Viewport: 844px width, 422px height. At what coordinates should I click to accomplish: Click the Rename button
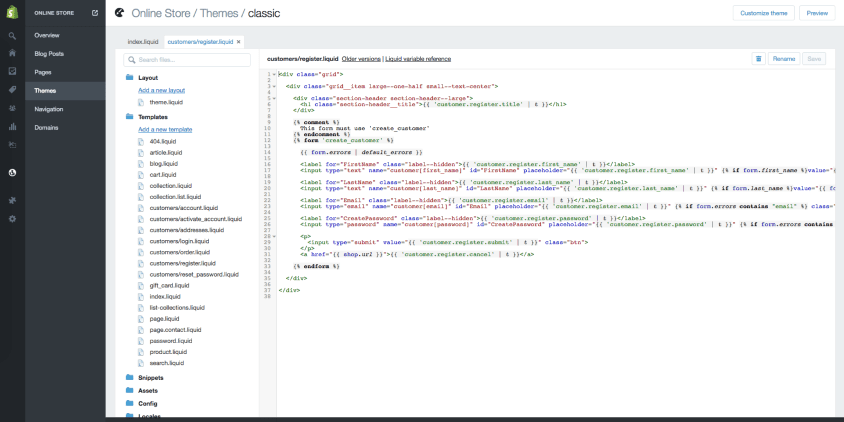(784, 59)
